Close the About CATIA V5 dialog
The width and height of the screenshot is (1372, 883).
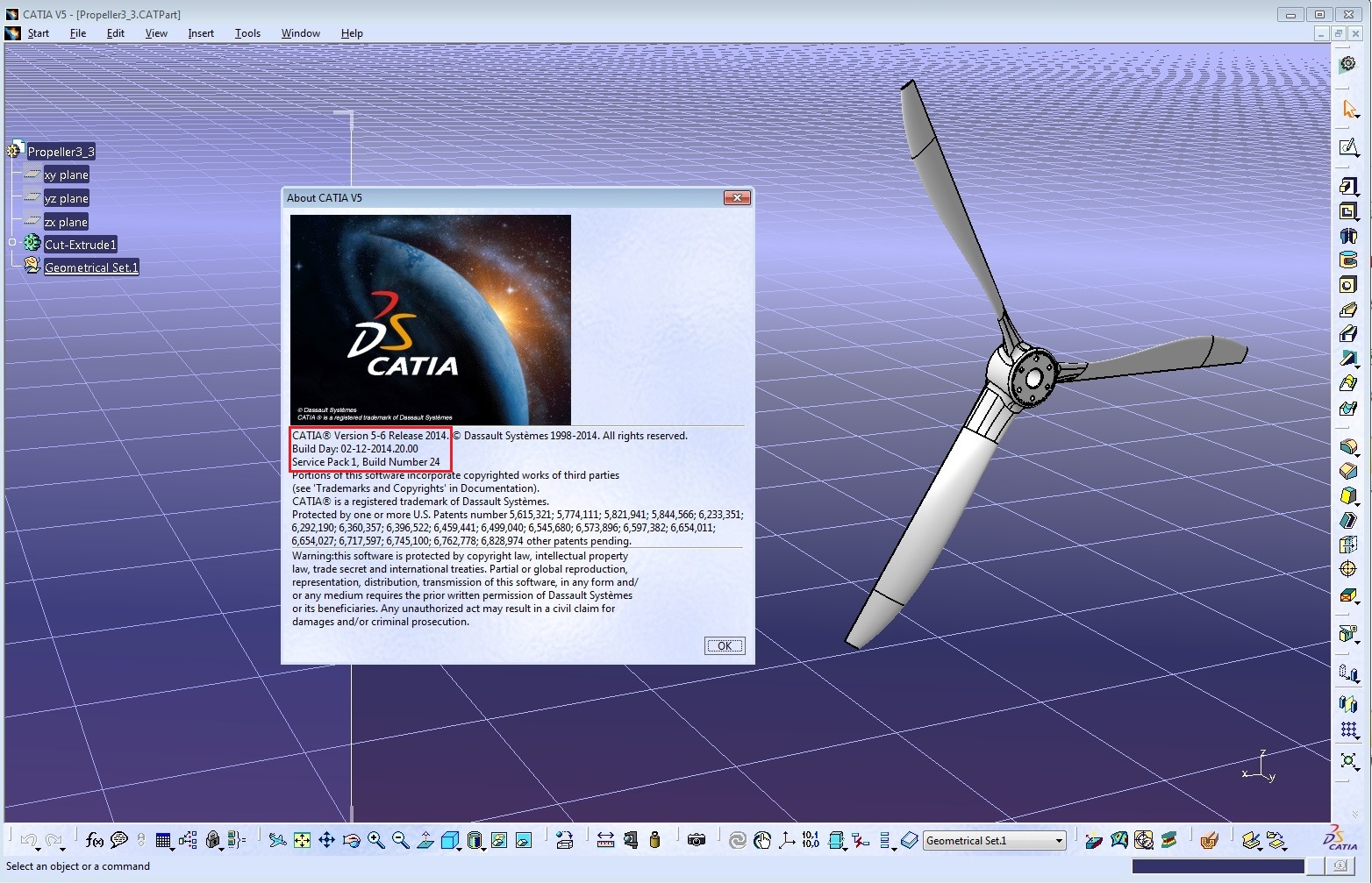pos(737,198)
